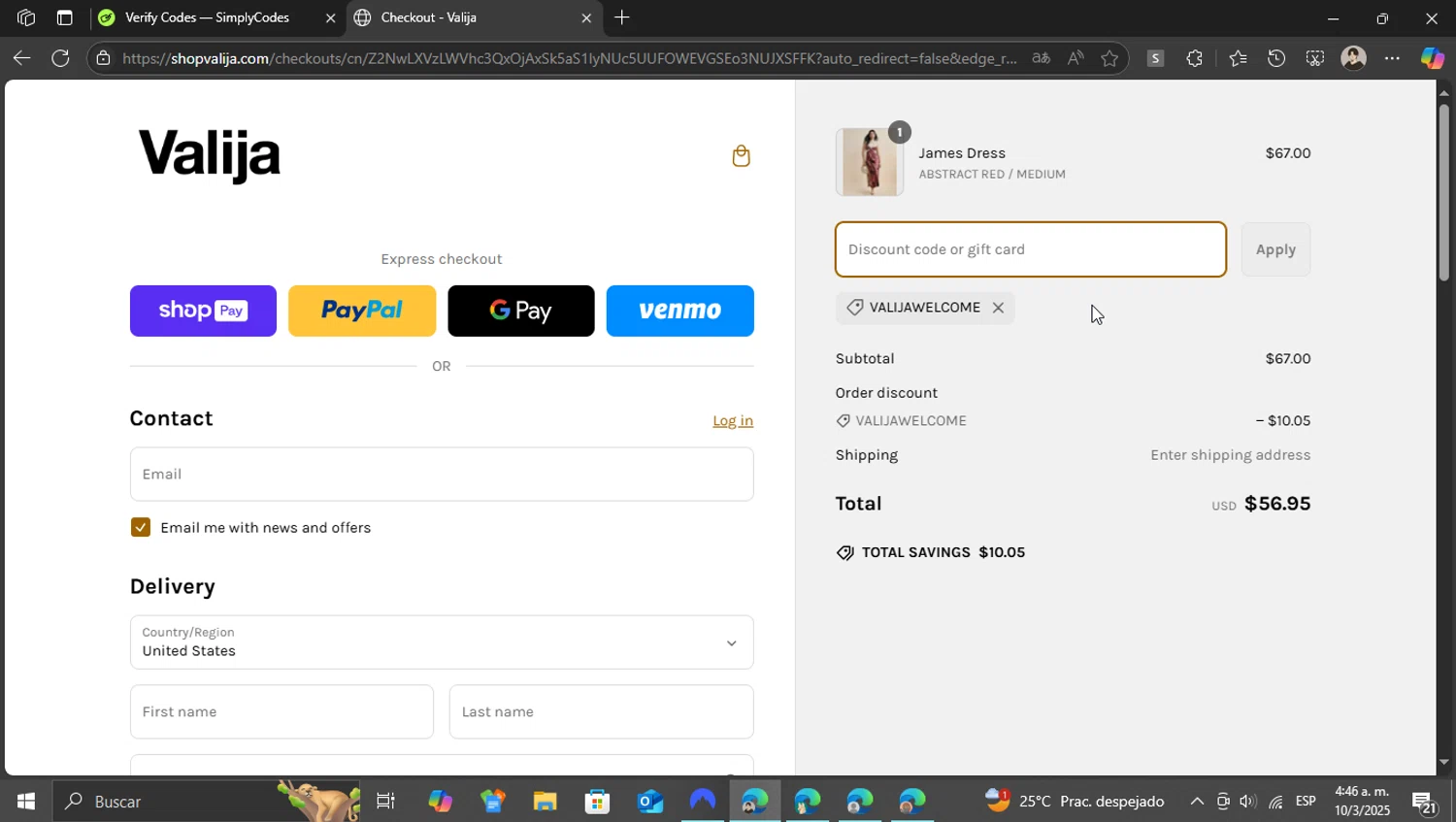Open Copilot sidebar in Edge
The width and height of the screenshot is (1456, 822).
click(x=1433, y=58)
